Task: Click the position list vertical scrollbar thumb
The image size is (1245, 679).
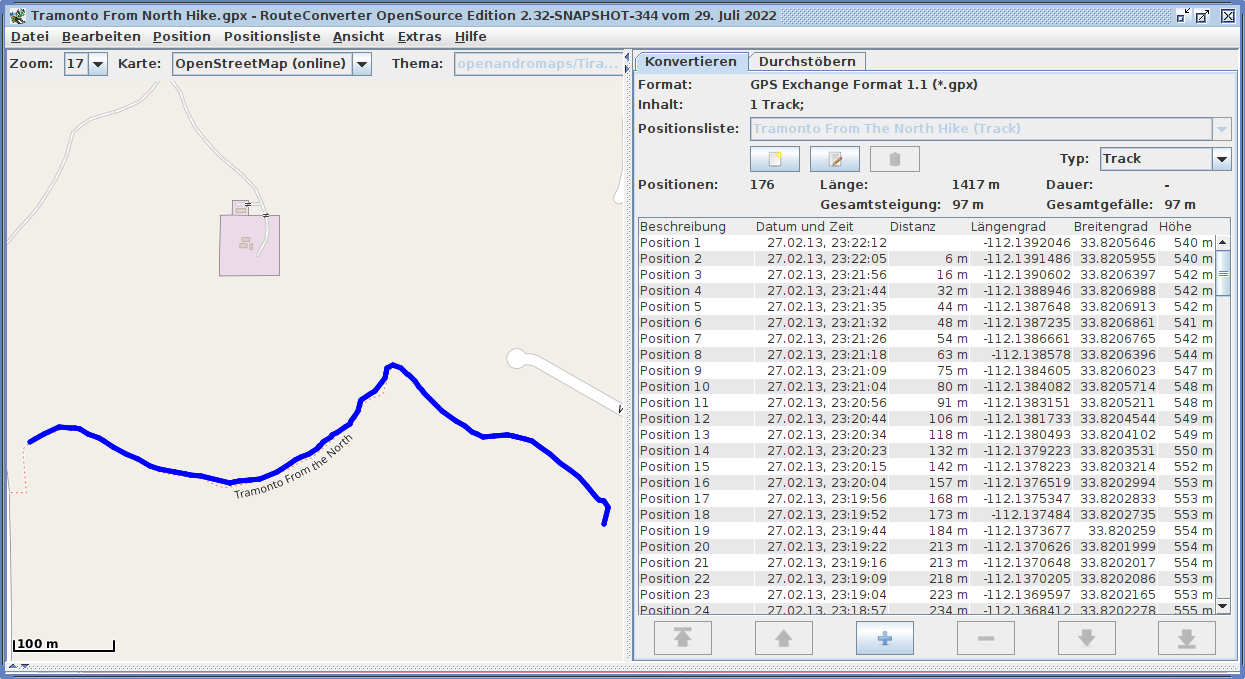Action: [x=1222, y=273]
